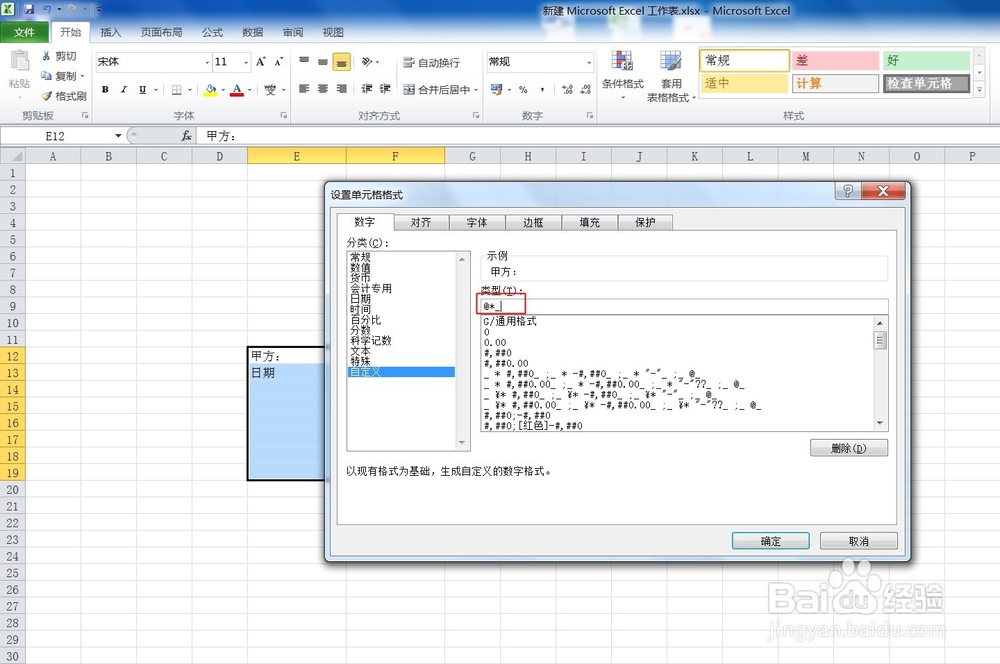Click percent style icon
The height and width of the screenshot is (664, 1000).
pyautogui.click(x=523, y=90)
